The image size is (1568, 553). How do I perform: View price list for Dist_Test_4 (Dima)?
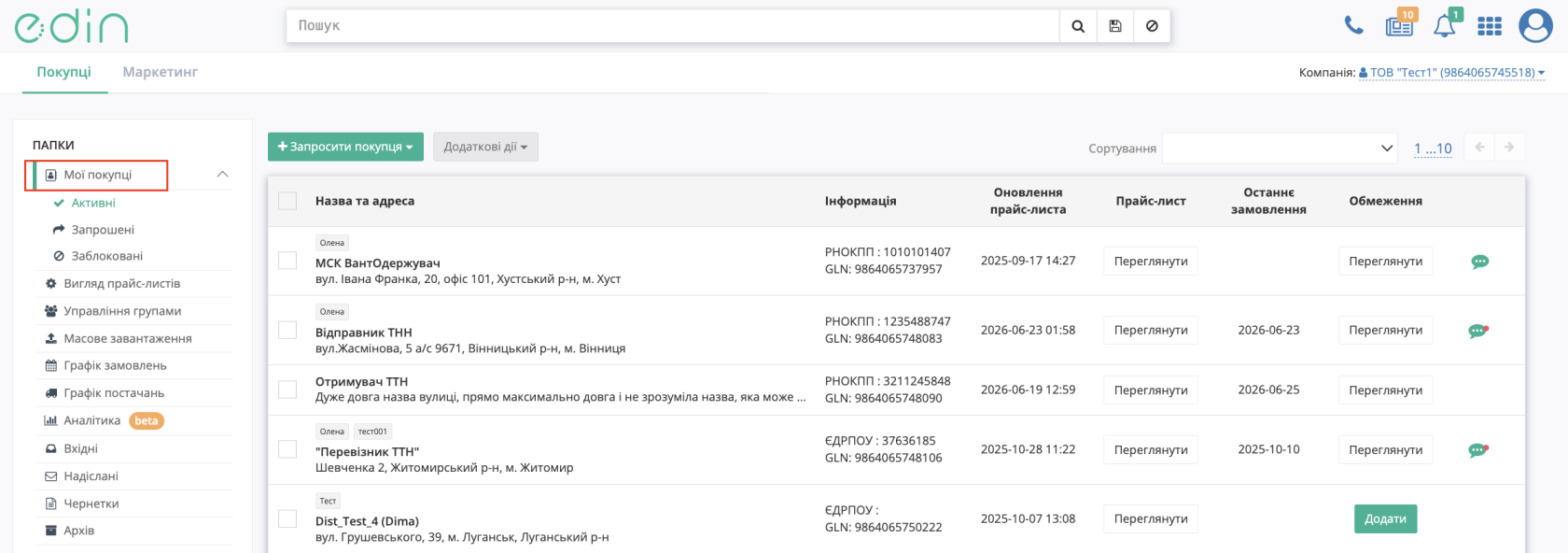coord(1151,518)
